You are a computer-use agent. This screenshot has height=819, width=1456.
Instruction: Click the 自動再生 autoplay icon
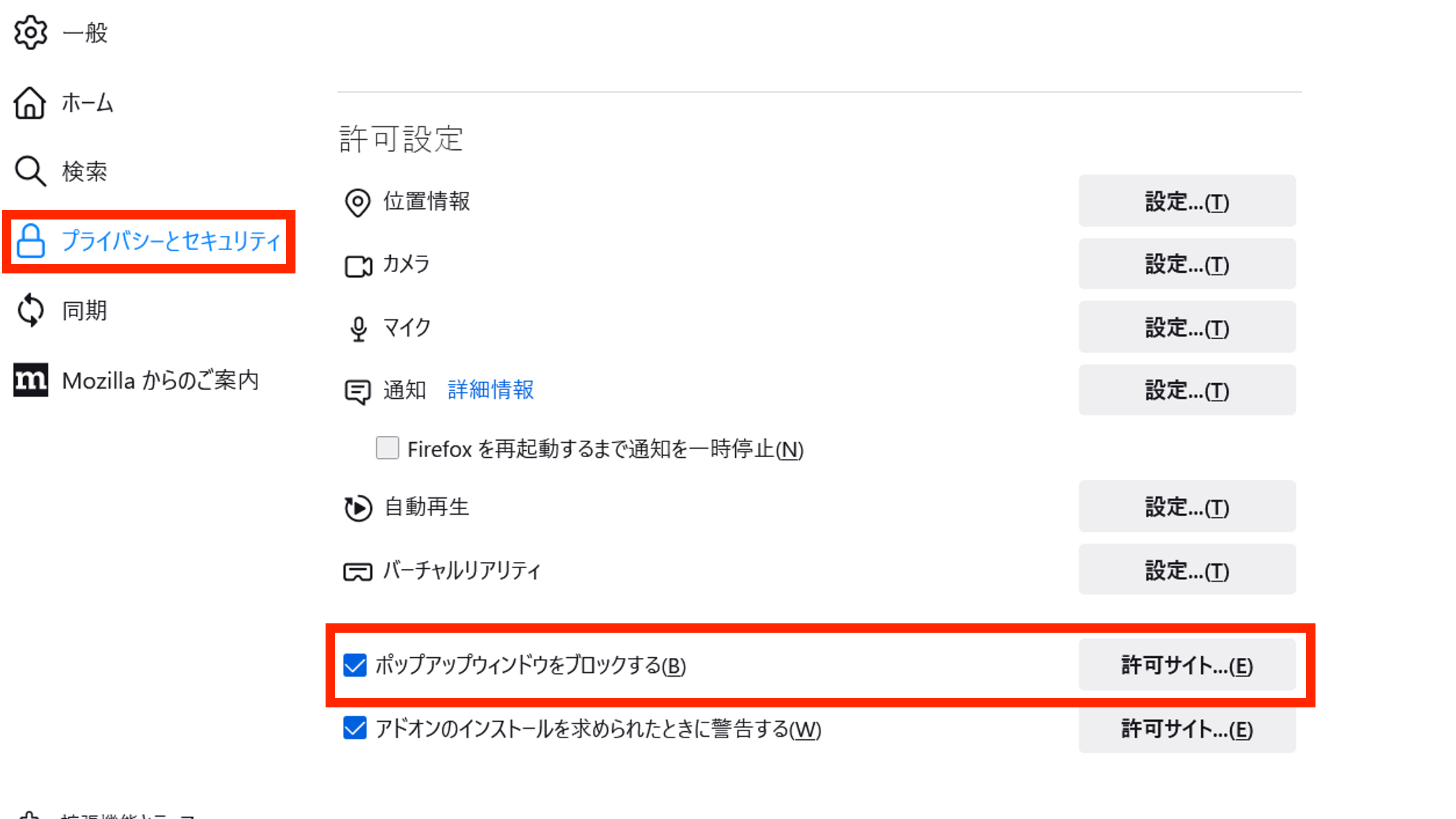(358, 508)
